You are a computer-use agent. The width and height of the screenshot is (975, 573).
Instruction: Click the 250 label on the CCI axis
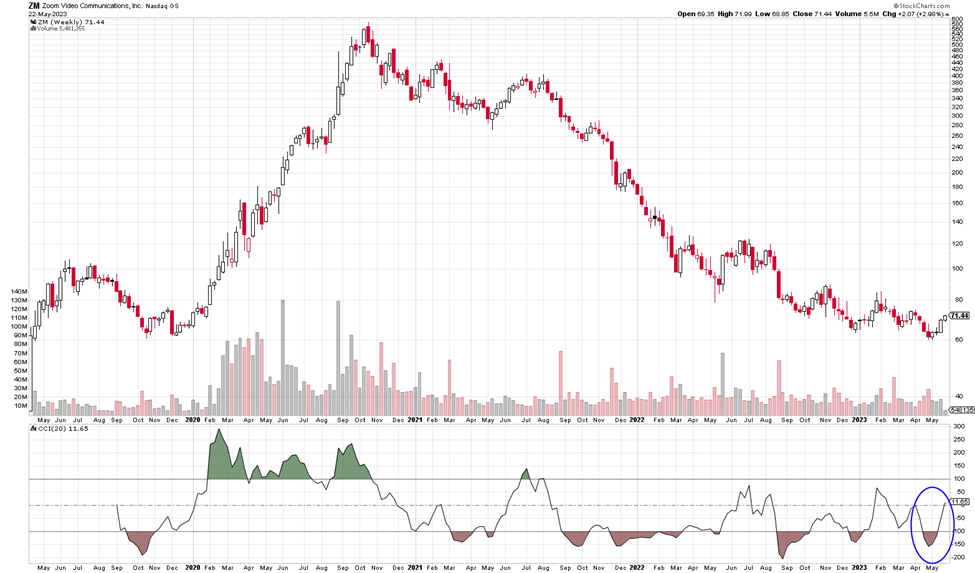[x=959, y=439]
